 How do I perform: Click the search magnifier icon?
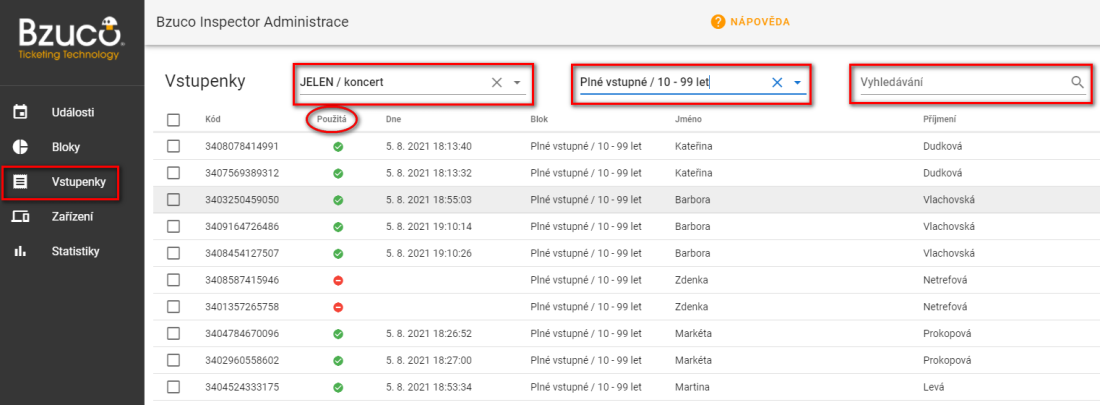click(1077, 82)
